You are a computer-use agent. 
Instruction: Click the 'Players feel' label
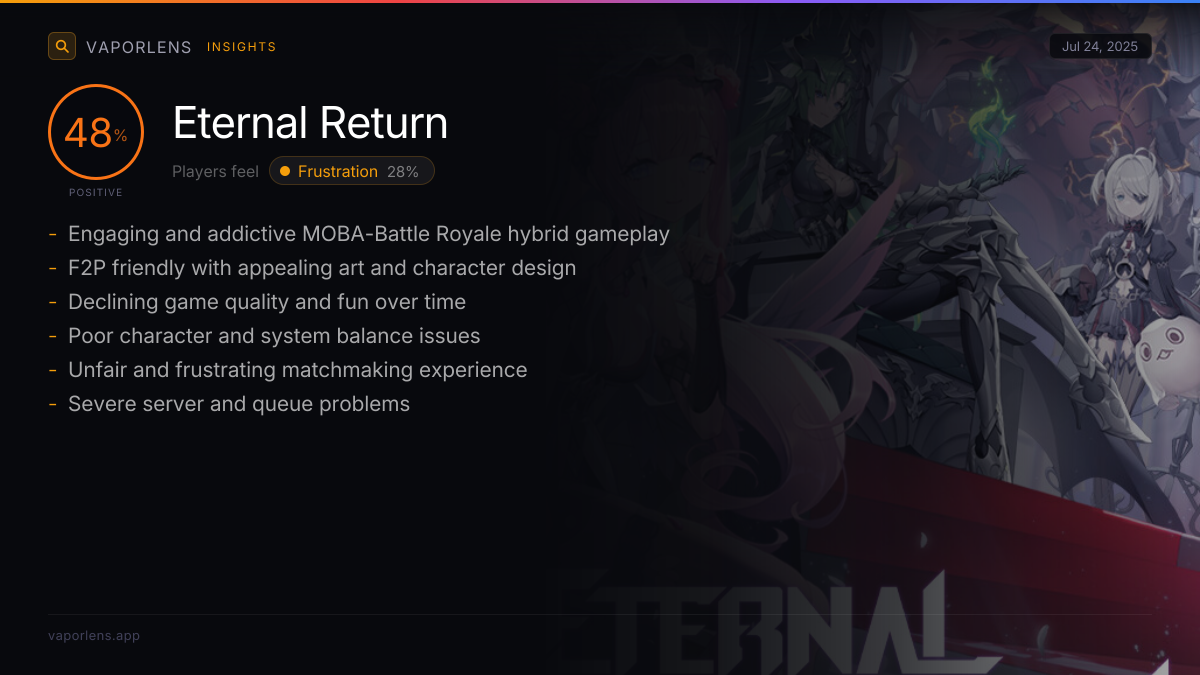click(x=215, y=172)
